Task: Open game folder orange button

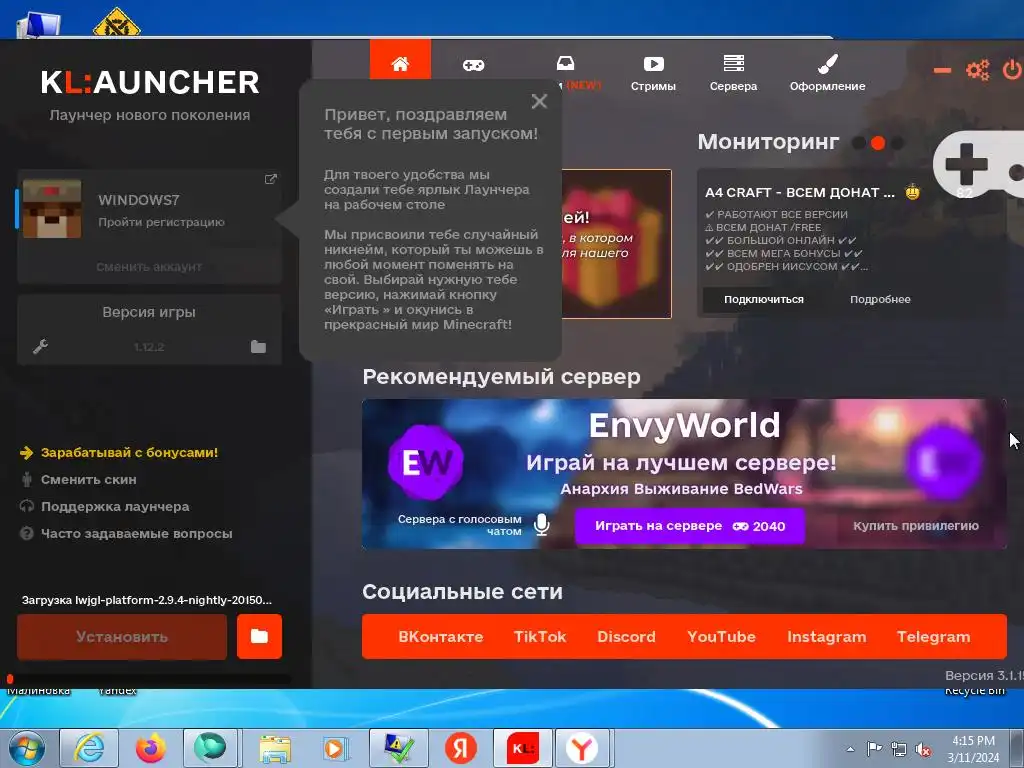Action: point(259,637)
